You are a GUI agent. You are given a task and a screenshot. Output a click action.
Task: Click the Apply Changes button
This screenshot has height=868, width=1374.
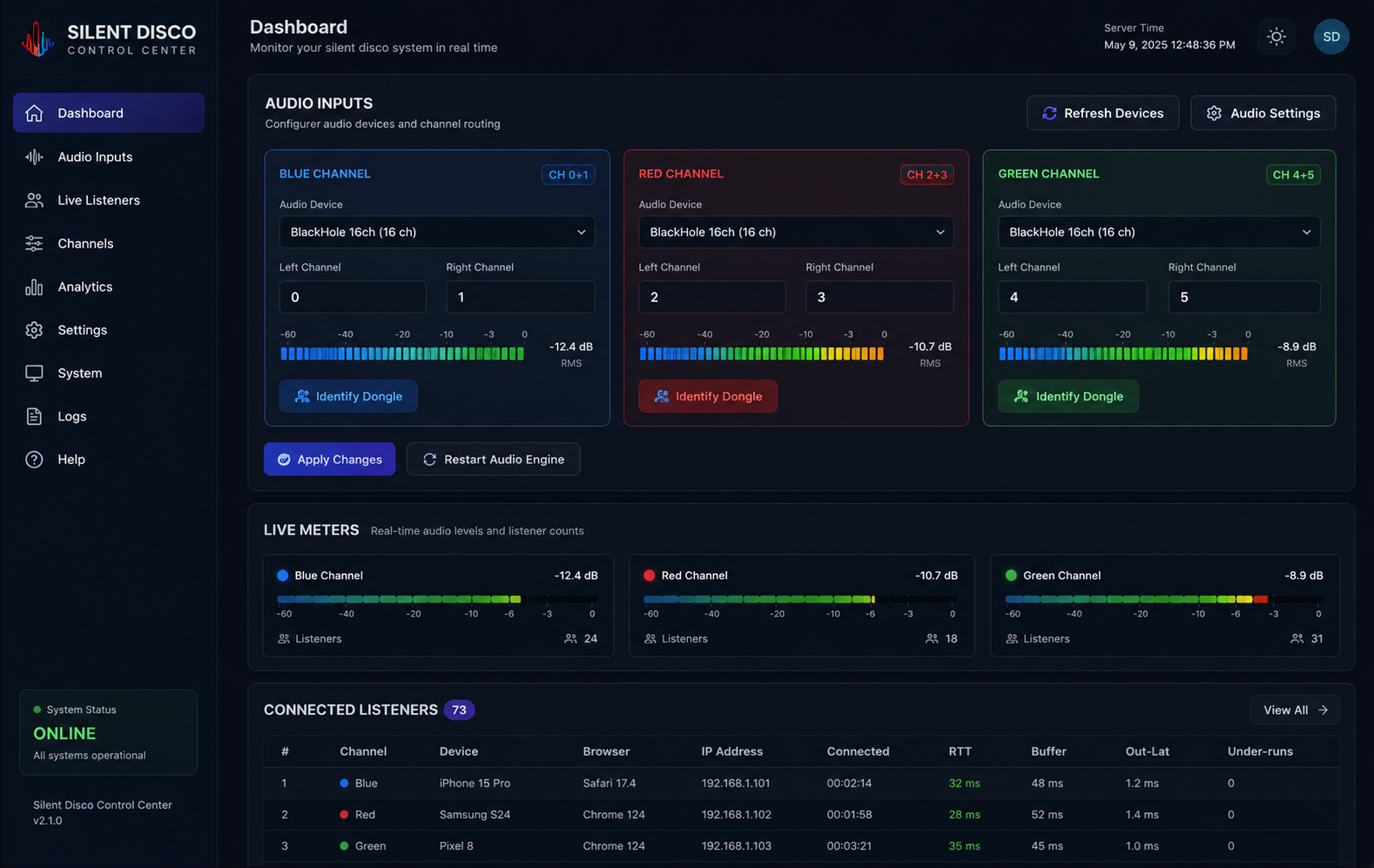[329, 460]
